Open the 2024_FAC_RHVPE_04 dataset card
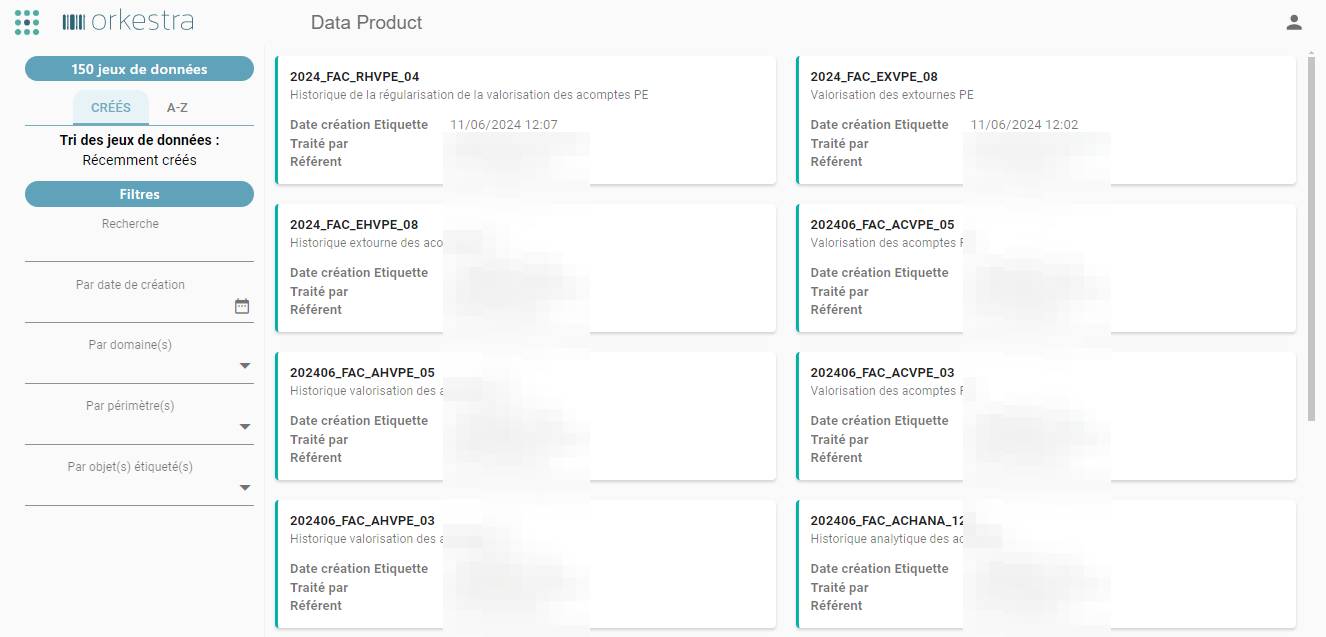1326x637 pixels. point(526,120)
